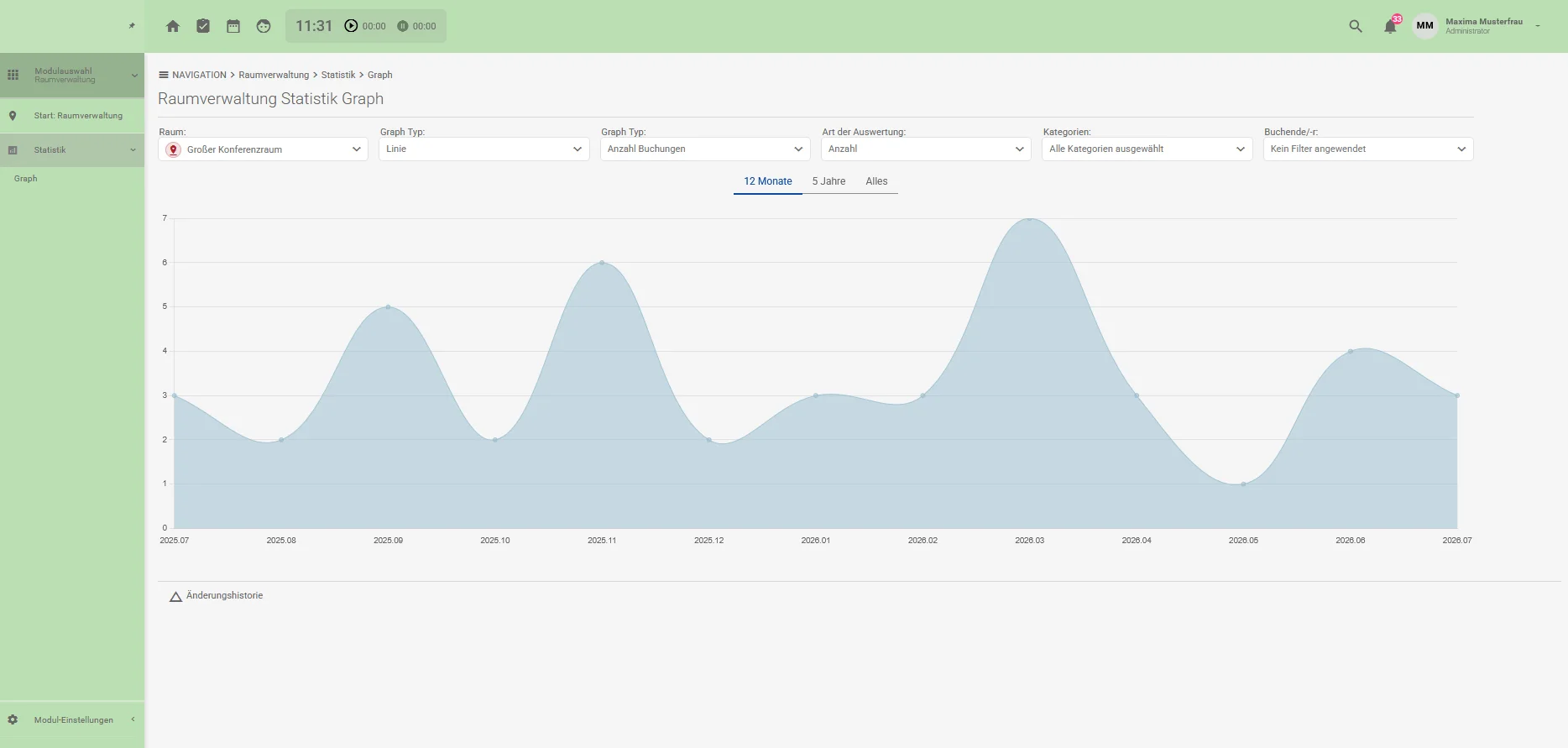Click NAVIGATION breadcrumb text
Image resolution: width=1568 pixels, height=748 pixels.
click(x=199, y=75)
